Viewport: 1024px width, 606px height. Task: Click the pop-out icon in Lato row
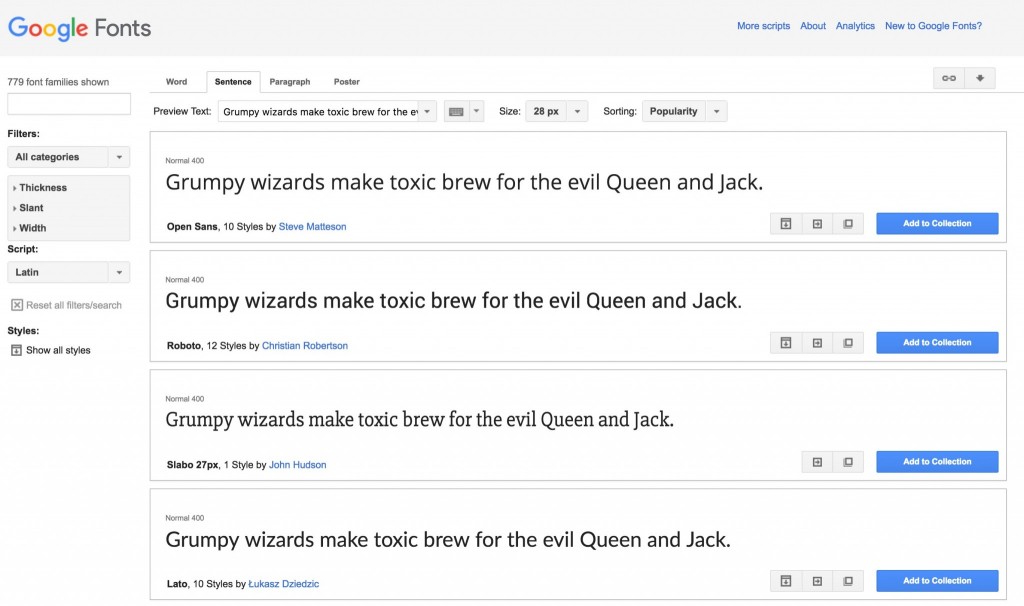(x=848, y=581)
